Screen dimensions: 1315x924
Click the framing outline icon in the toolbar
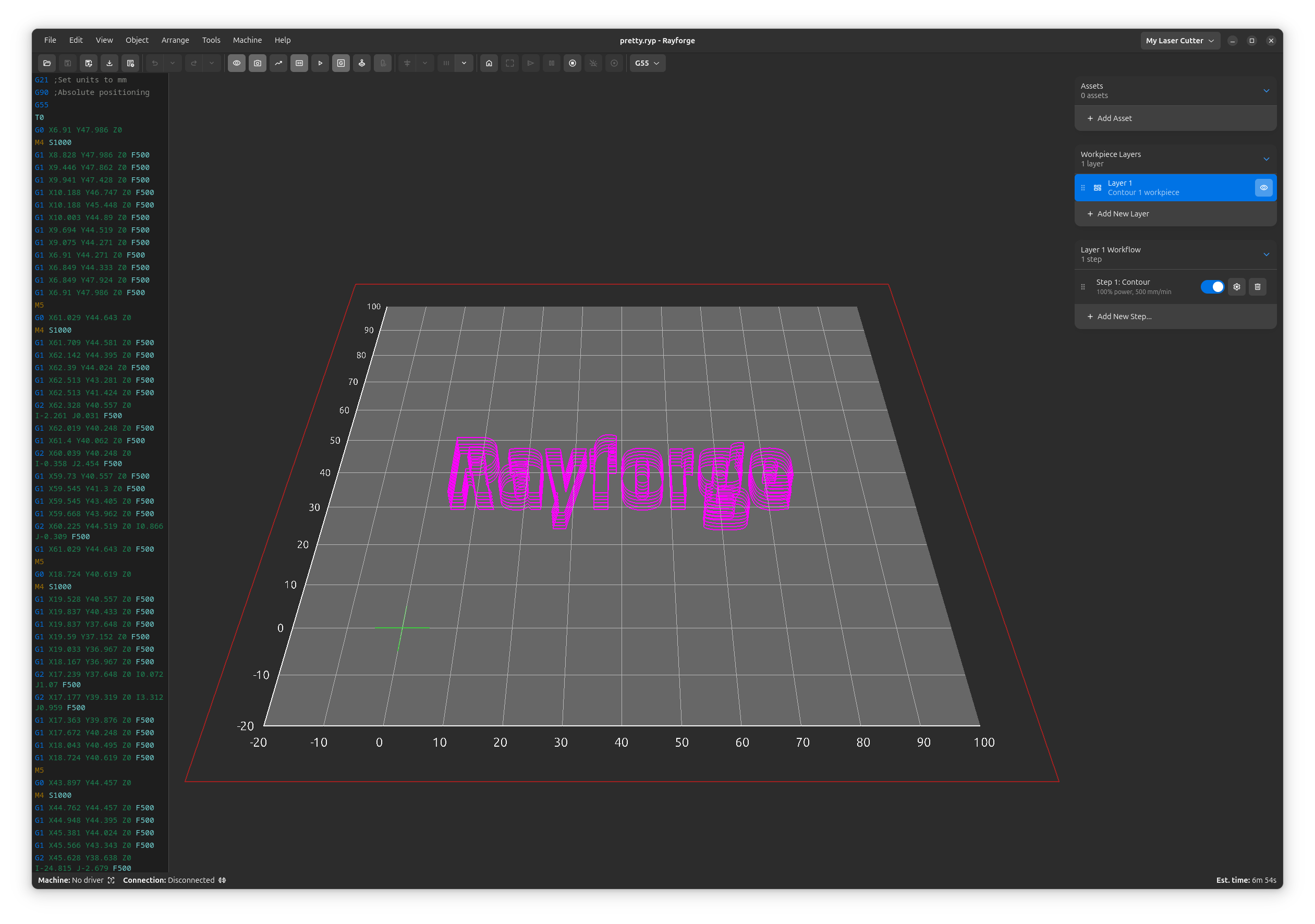510,63
